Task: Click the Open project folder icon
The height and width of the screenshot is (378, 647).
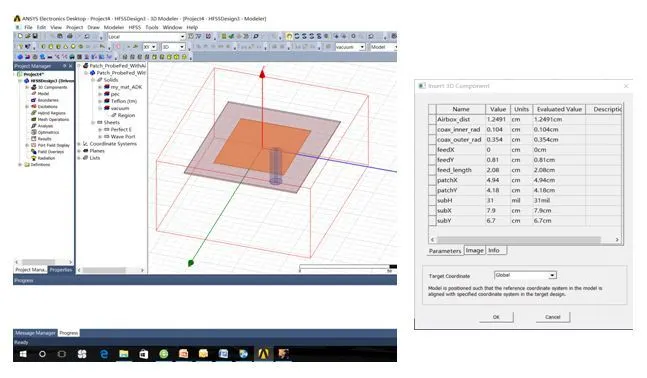Action: click(27, 36)
